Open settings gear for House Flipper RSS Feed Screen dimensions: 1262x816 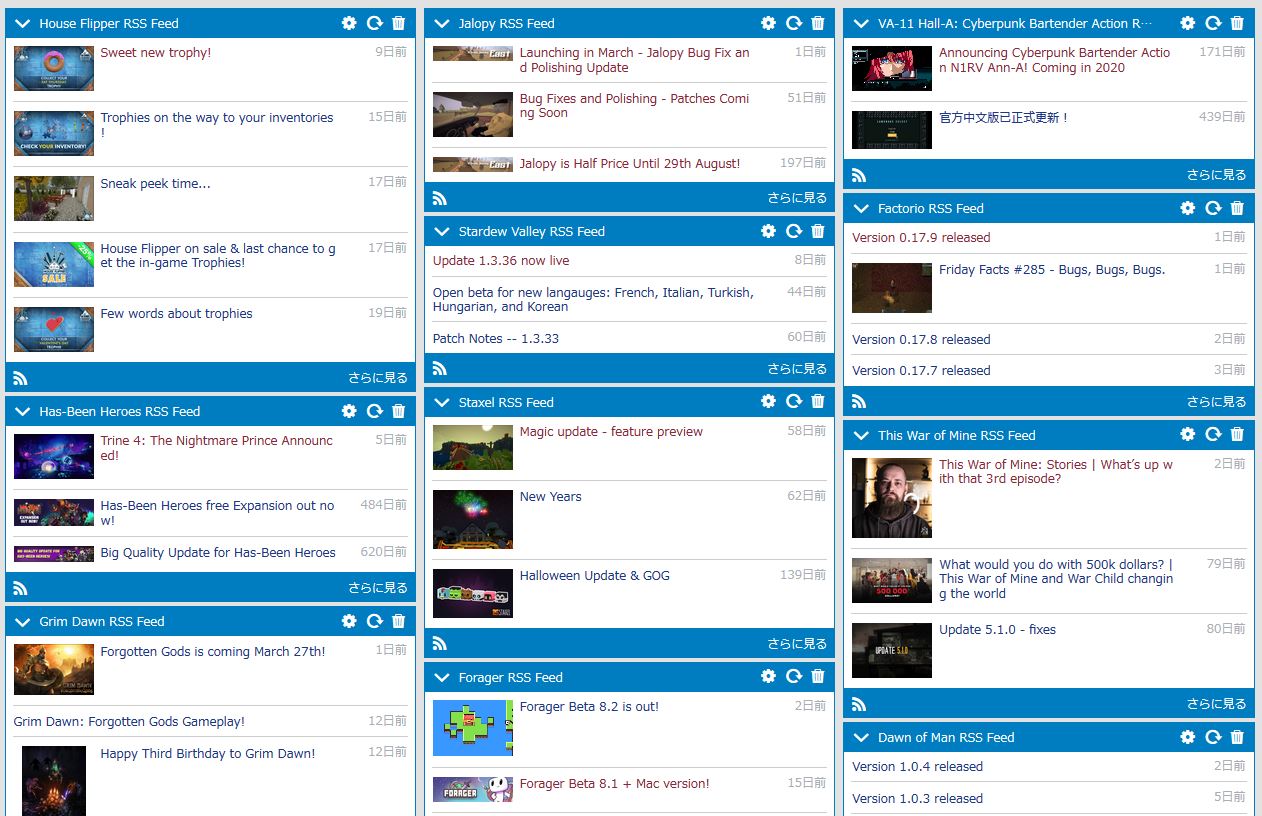[x=349, y=23]
